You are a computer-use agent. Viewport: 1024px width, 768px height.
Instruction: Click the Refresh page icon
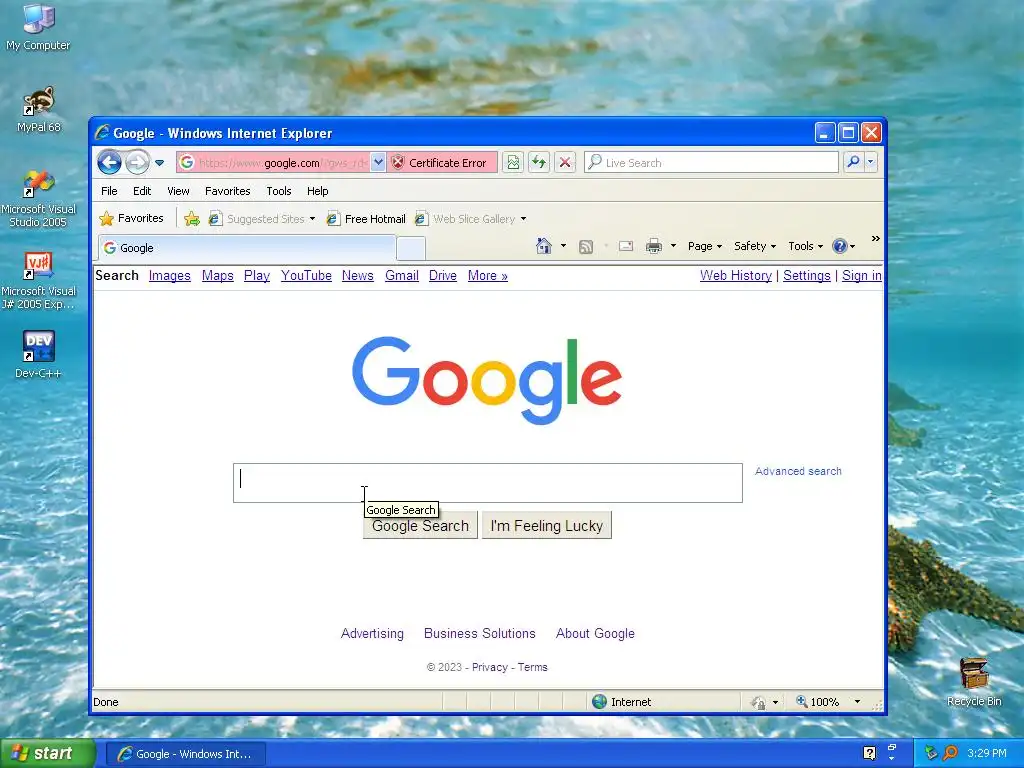click(x=539, y=163)
